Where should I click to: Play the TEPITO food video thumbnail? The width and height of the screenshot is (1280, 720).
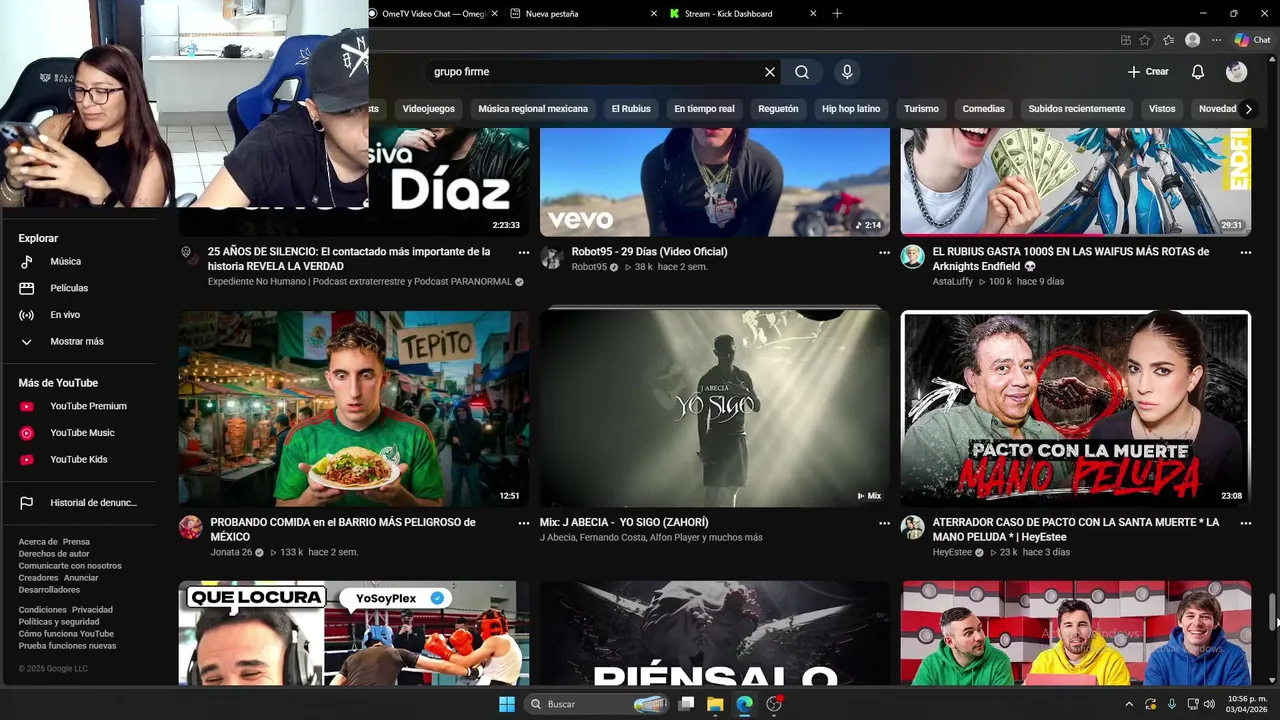[x=354, y=408]
